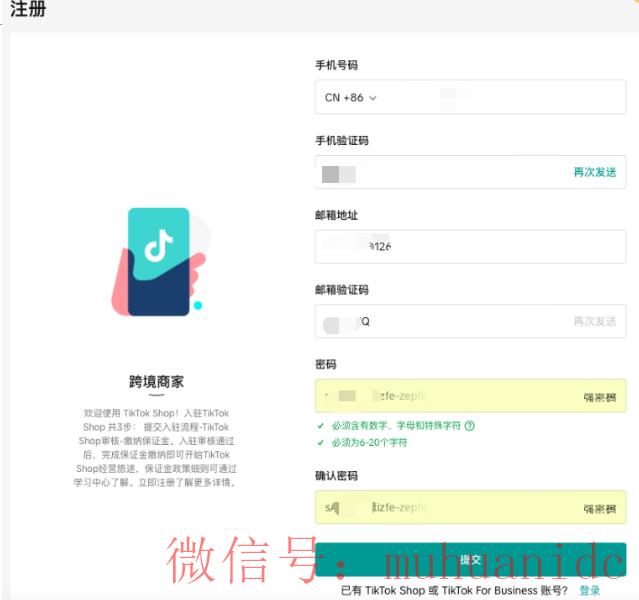Open the 登录 login link
Image resolution: width=639 pixels, height=600 pixels.
pyautogui.click(x=589, y=591)
